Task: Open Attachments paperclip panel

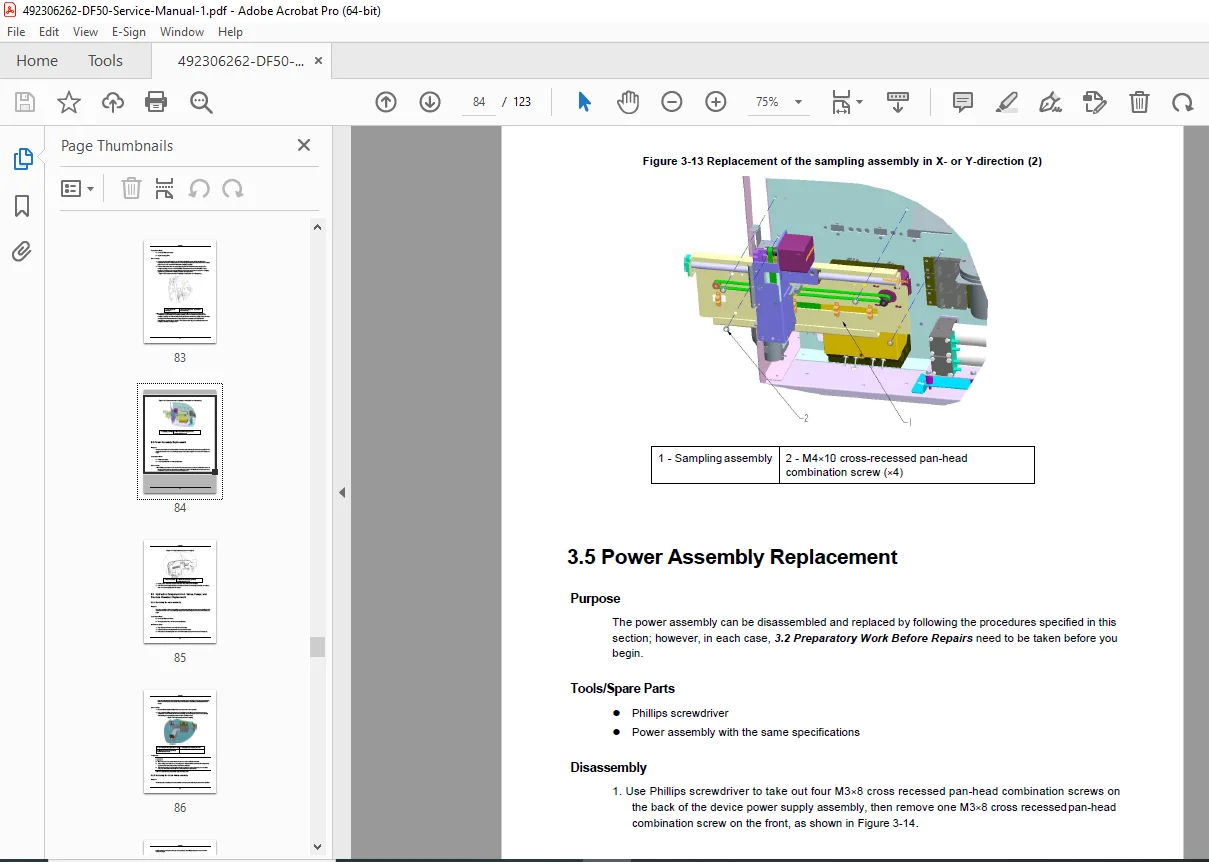Action: coord(22,251)
